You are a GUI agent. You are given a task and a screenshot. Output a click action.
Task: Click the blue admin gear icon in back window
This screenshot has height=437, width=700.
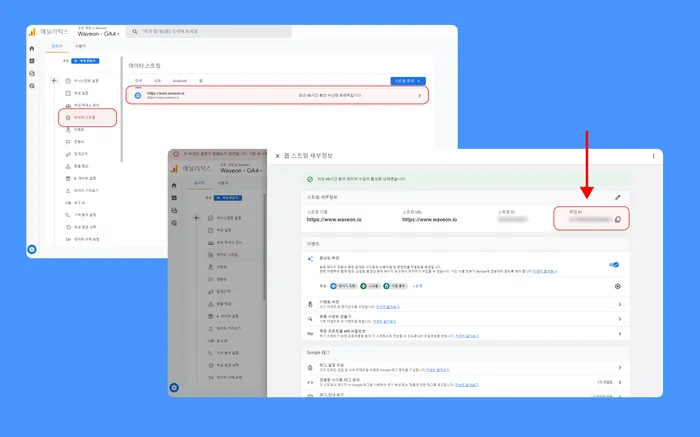[x=32, y=248]
